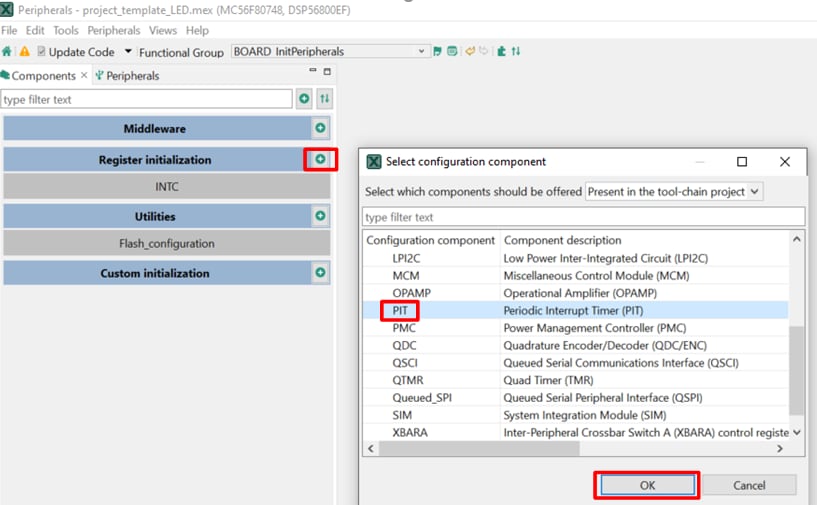The height and width of the screenshot is (505, 817).
Task: Open the Functional Group dropdown
Action: [329, 51]
